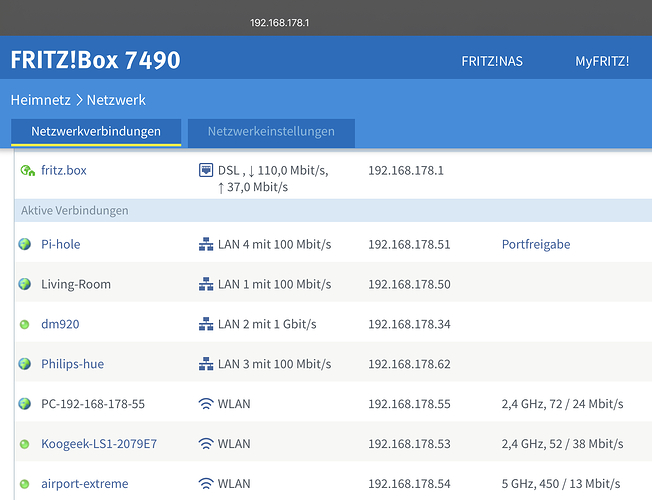Screen dimensions: 652x500
Task: Click the FRITZ!Box 7490 title logo
Action: (95, 60)
